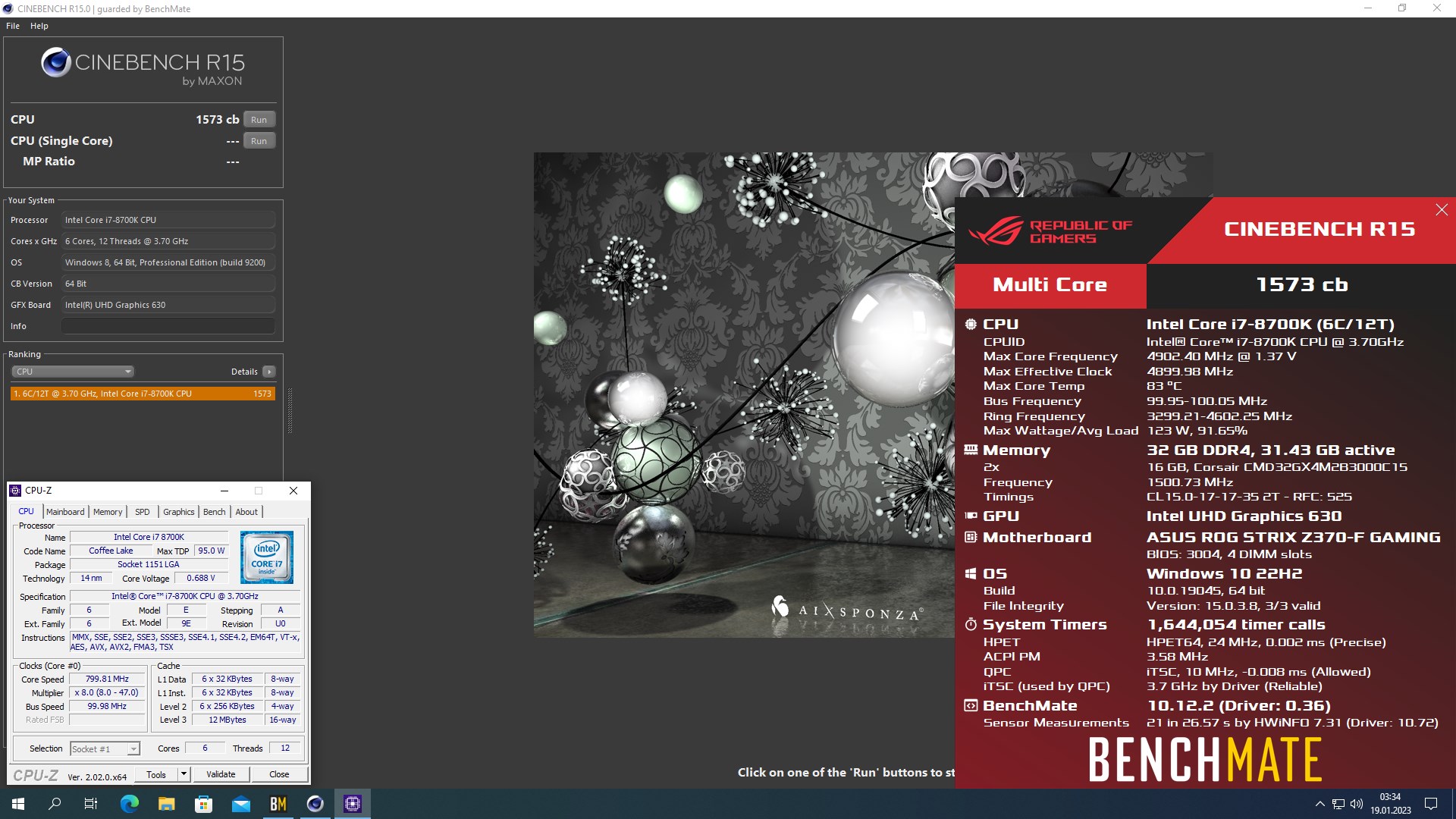The height and width of the screenshot is (819, 1456).
Task: Click the Processor field Intel Core i7-8700K CPU
Action: tap(168, 220)
